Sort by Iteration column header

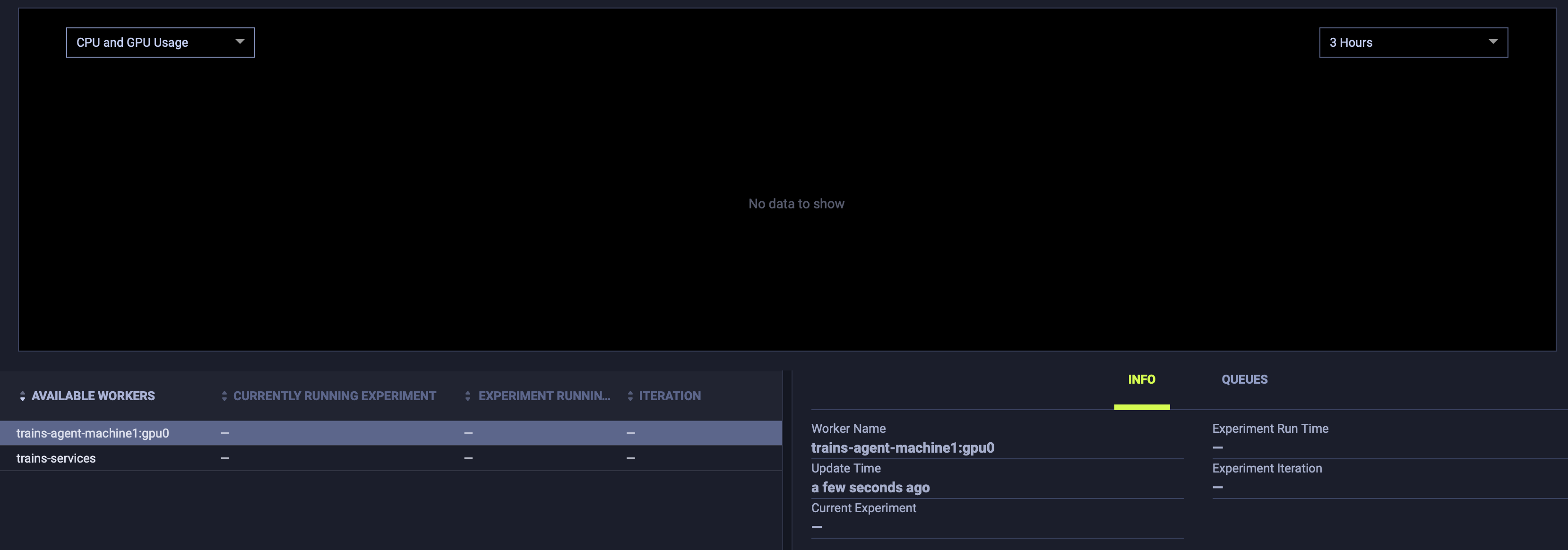point(670,396)
